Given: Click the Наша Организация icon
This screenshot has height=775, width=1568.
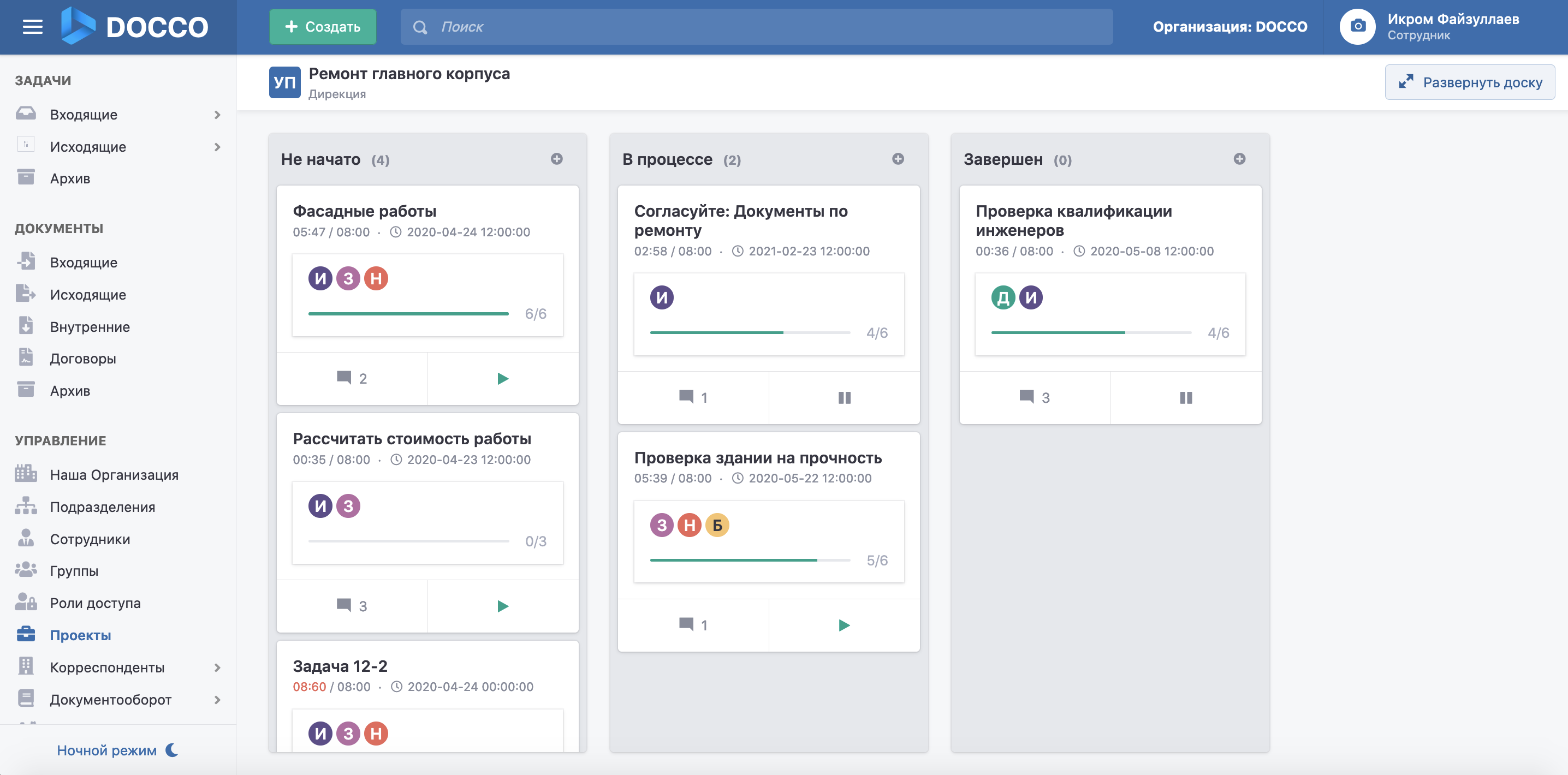Looking at the screenshot, I should pyautogui.click(x=26, y=473).
